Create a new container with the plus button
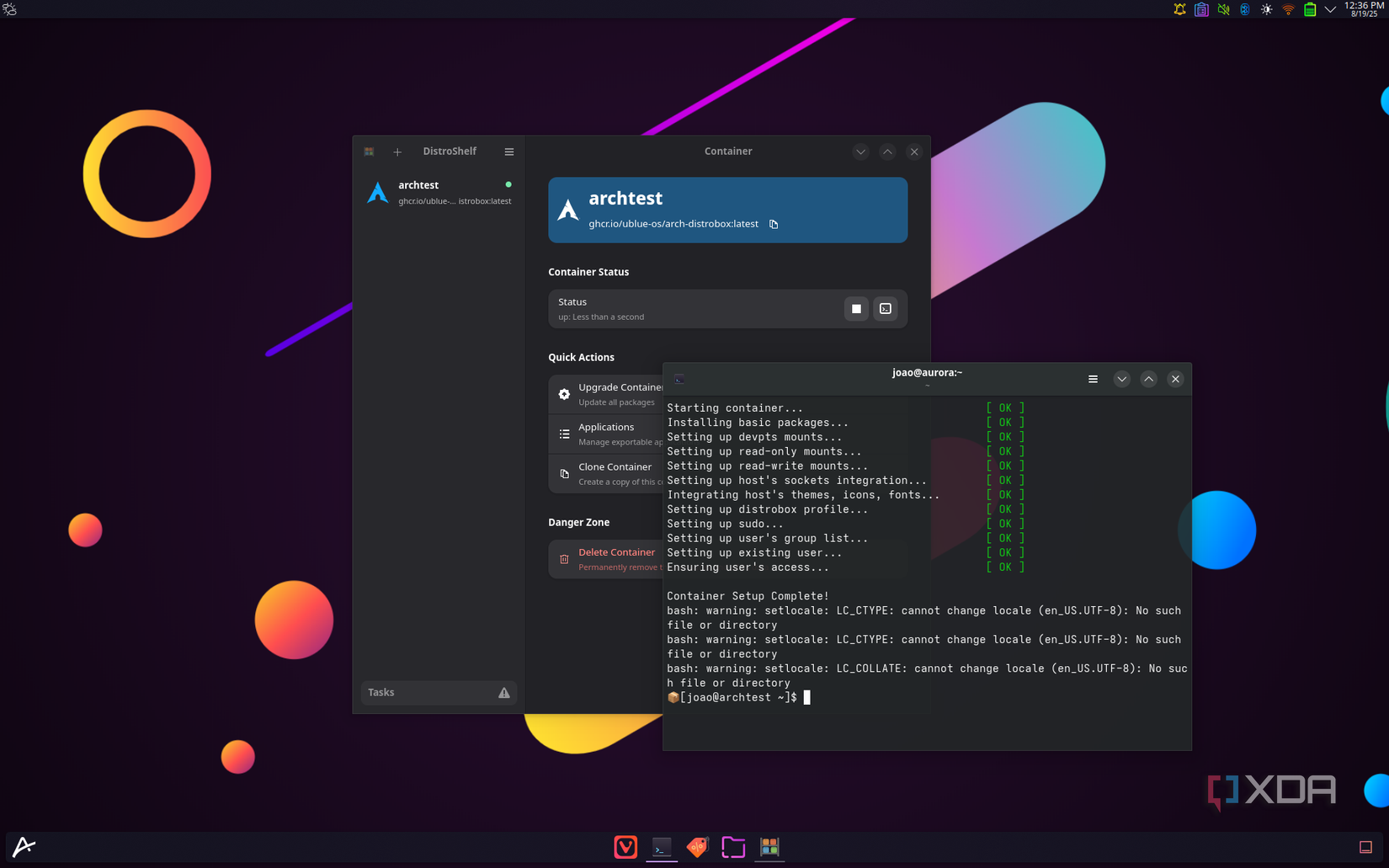Viewport: 1389px width, 868px height. (x=397, y=152)
